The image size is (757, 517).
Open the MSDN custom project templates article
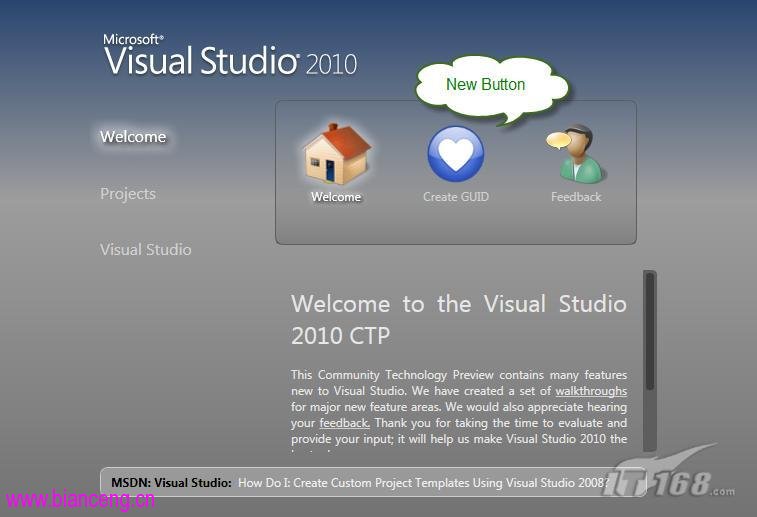[x=424, y=482]
